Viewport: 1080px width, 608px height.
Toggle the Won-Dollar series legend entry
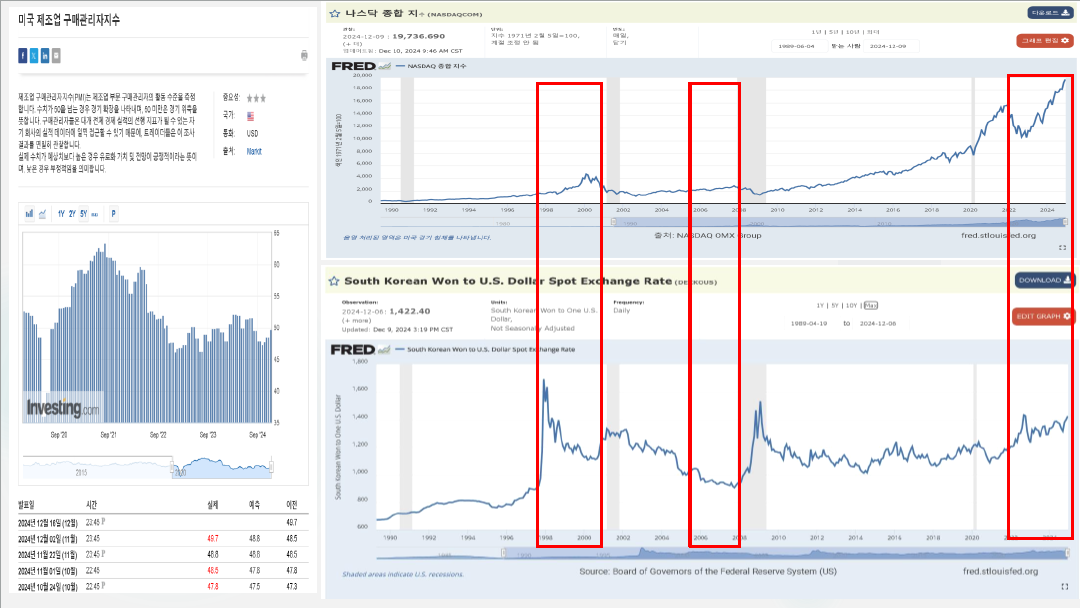tap(486, 350)
